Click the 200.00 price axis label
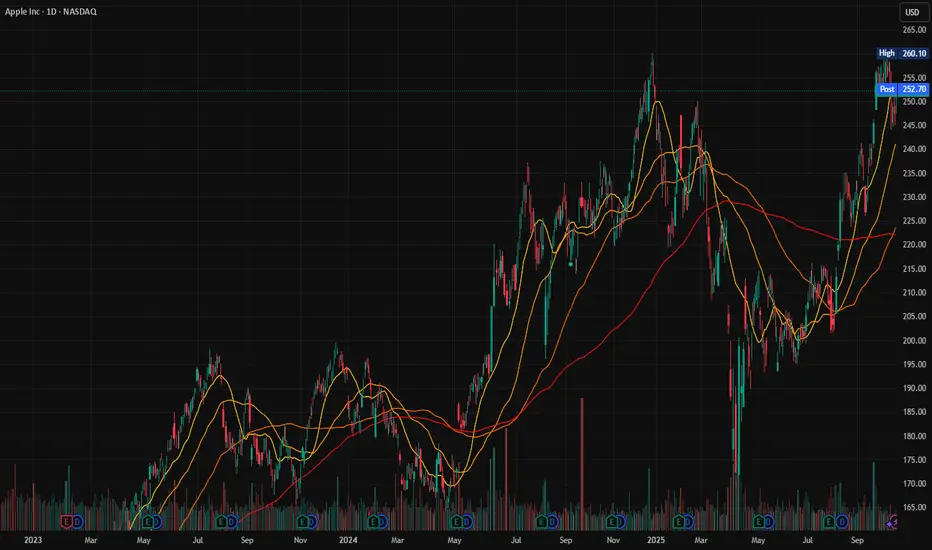Viewport: 932px width, 550px height. tap(914, 341)
